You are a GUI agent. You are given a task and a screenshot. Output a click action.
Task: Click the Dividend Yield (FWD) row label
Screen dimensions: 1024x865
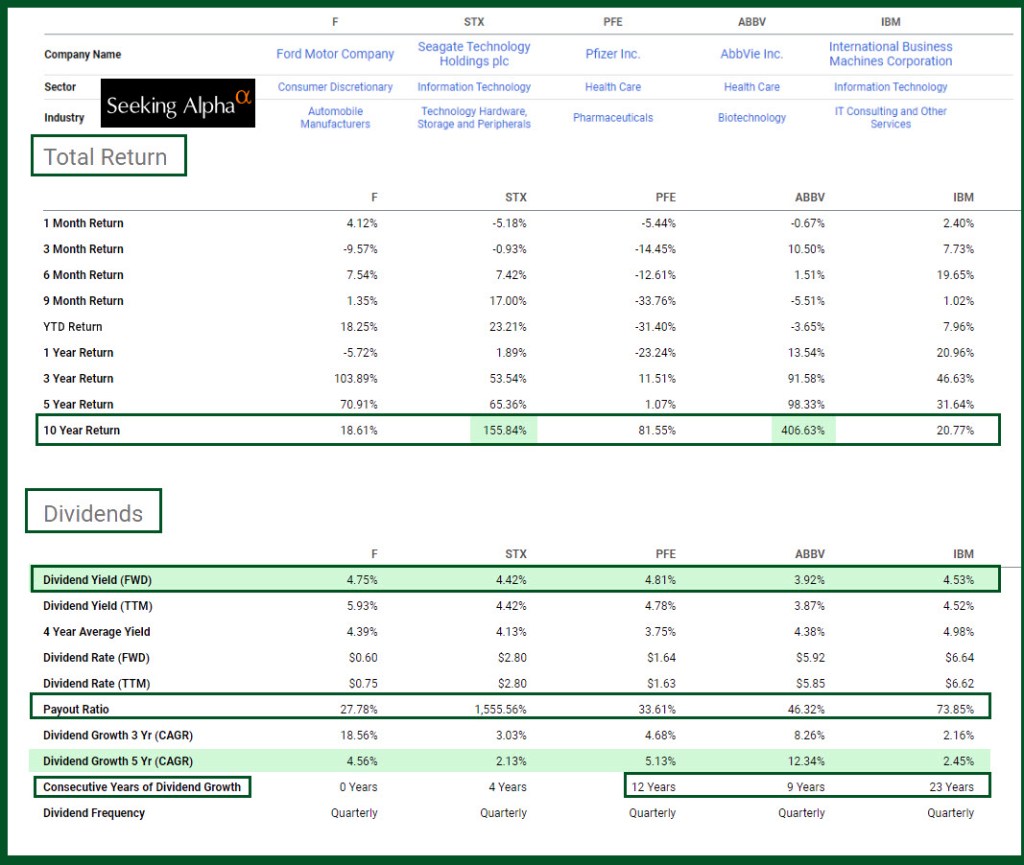(98, 580)
